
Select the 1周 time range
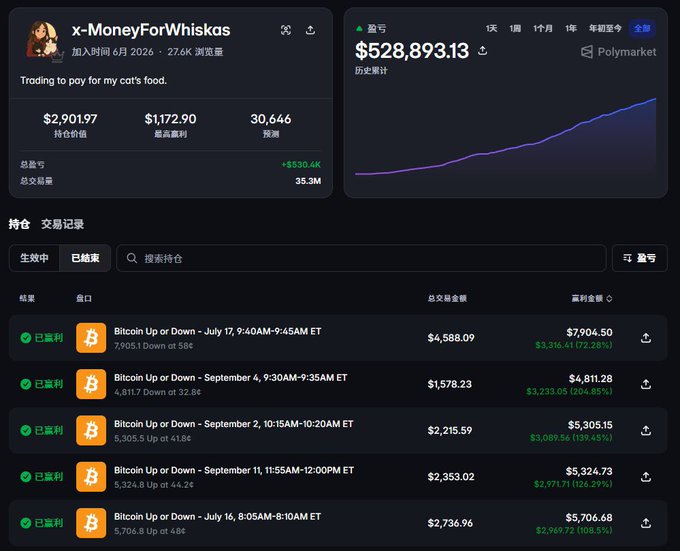coord(515,29)
